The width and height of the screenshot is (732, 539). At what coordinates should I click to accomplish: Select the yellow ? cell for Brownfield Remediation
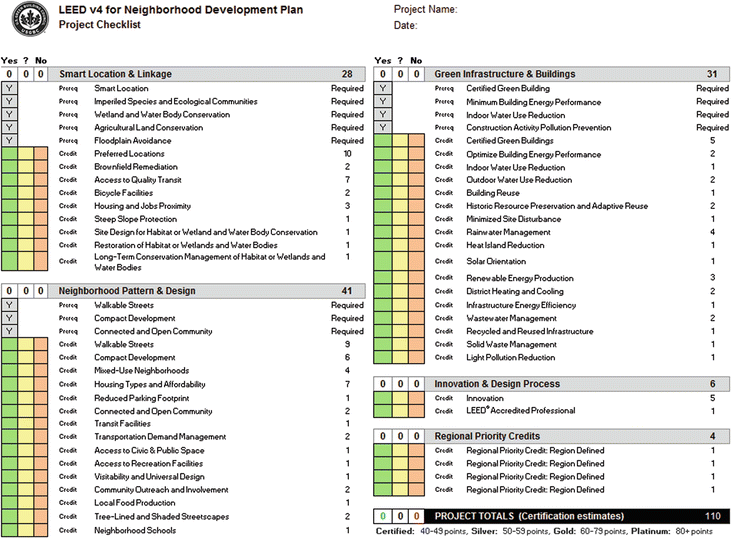[26, 167]
